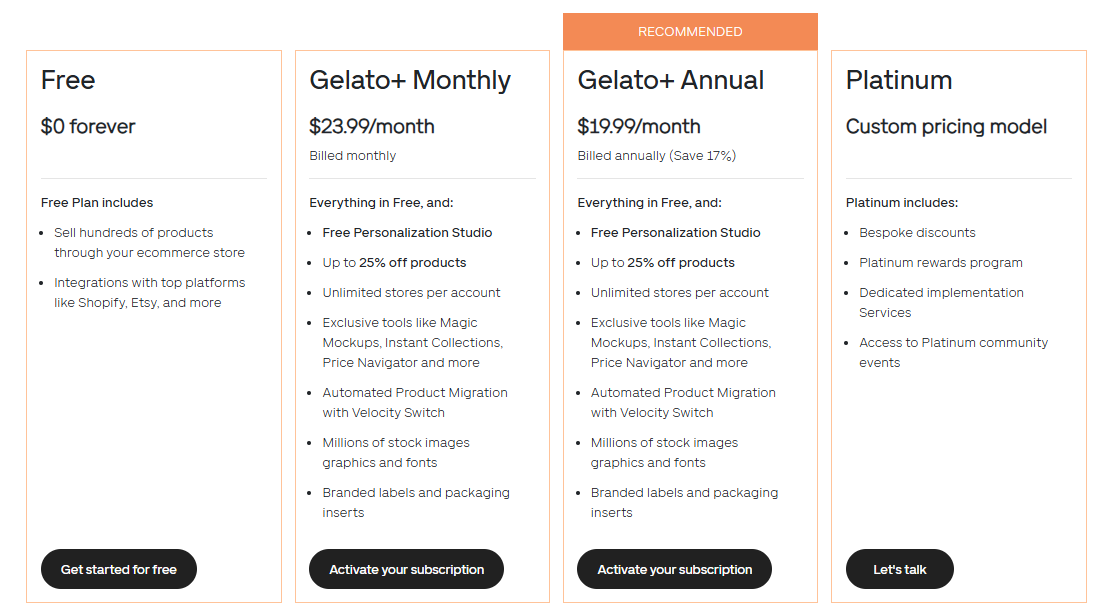Click the Gelato+ Monthly plan title
Image resolution: width=1100 pixels, height=609 pixels.
click(x=410, y=80)
